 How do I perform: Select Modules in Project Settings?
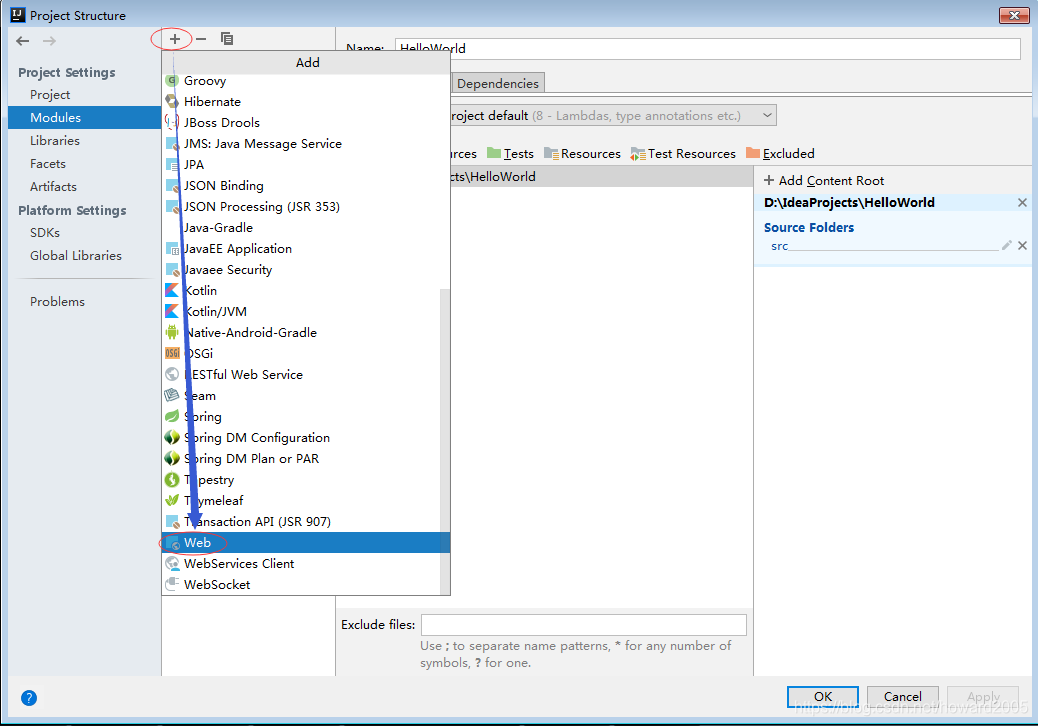pos(85,117)
